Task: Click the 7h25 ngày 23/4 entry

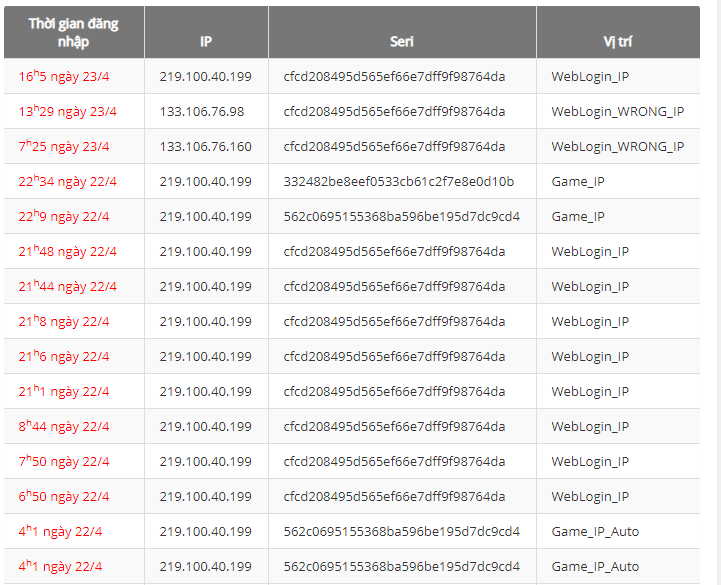Action: tap(64, 146)
